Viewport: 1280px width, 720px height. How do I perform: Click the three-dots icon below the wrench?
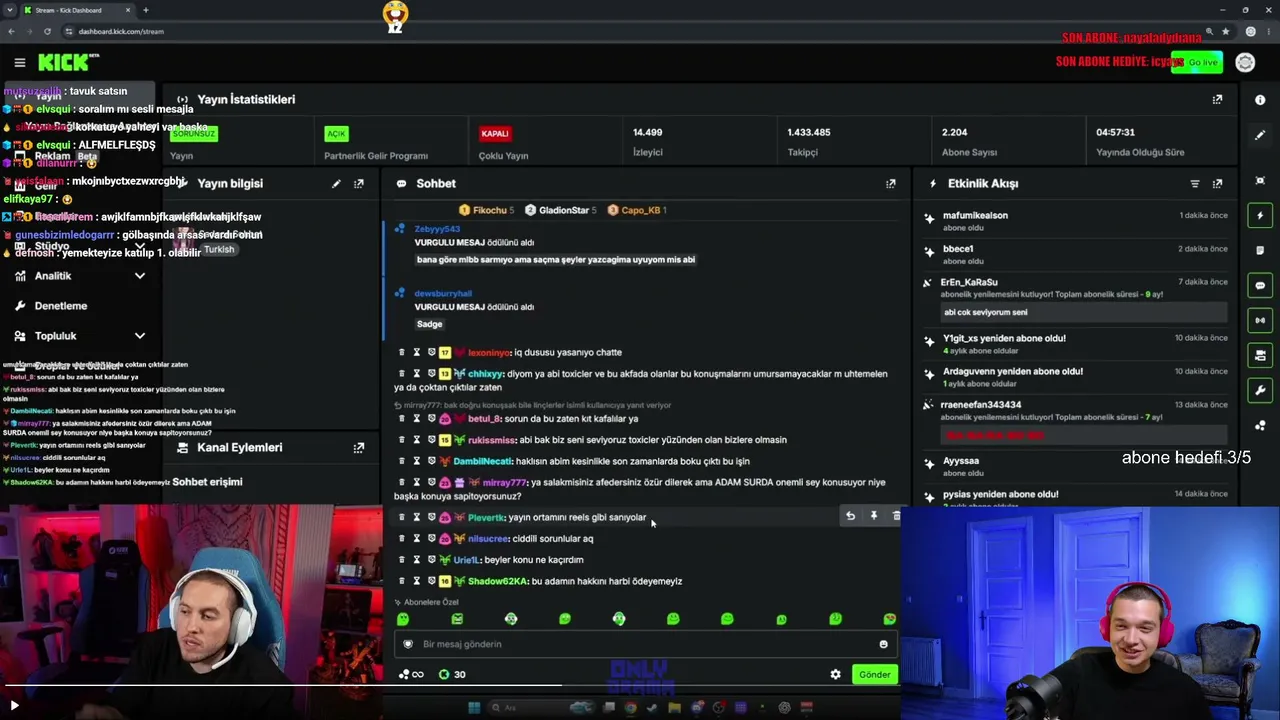coord(1260,425)
